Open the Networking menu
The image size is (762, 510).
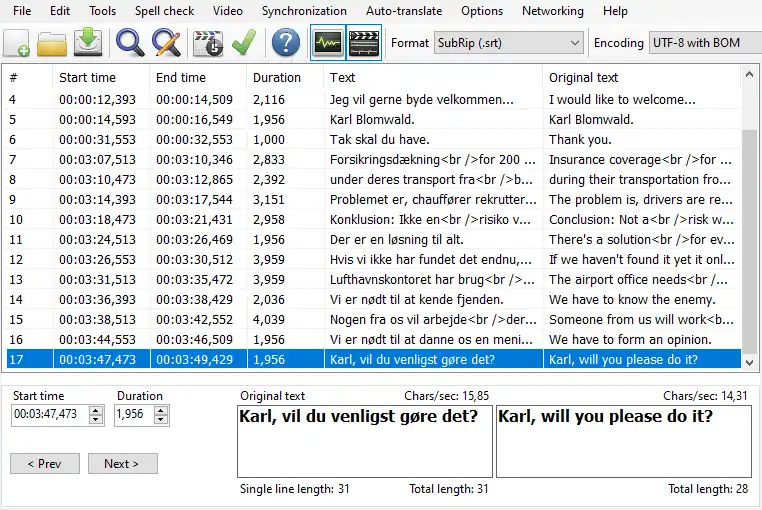[553, 11]
